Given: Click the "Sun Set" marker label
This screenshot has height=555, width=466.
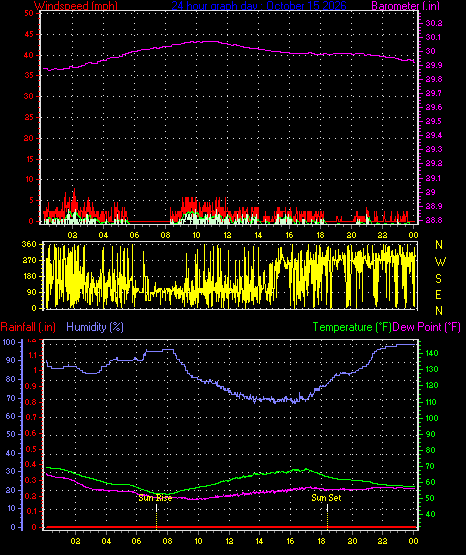Looking at the screenshot, I should click(326, 498).
